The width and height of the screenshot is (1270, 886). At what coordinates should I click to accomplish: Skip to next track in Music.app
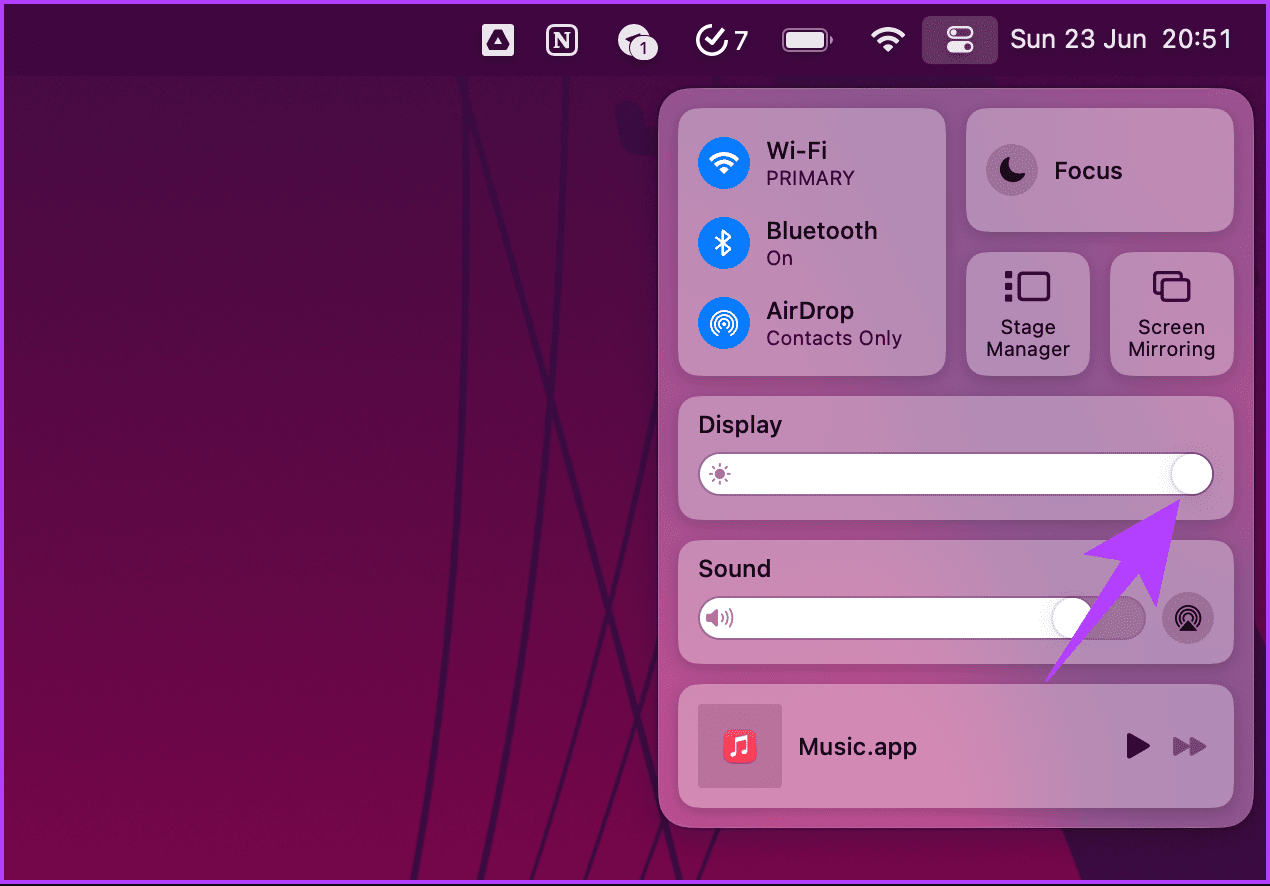1190,746
